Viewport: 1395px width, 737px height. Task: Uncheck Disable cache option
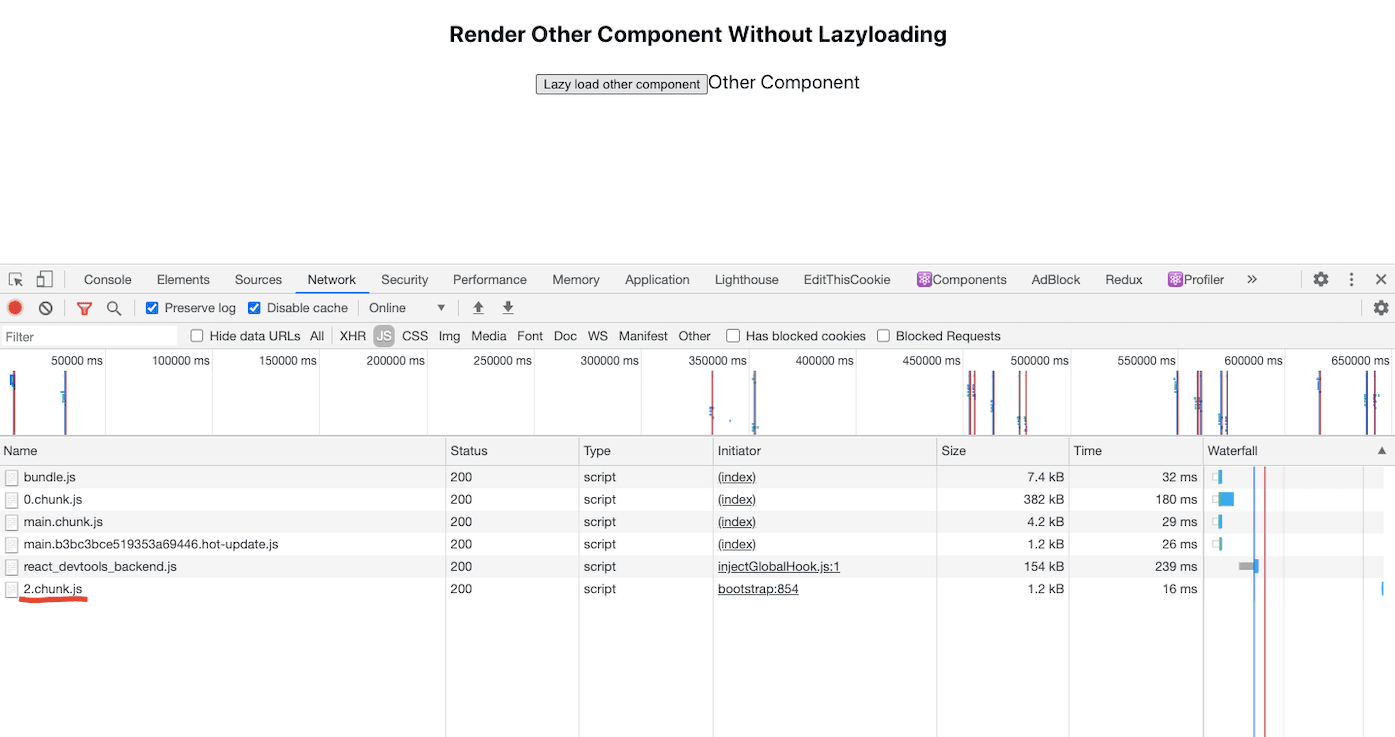click(254, 308)
